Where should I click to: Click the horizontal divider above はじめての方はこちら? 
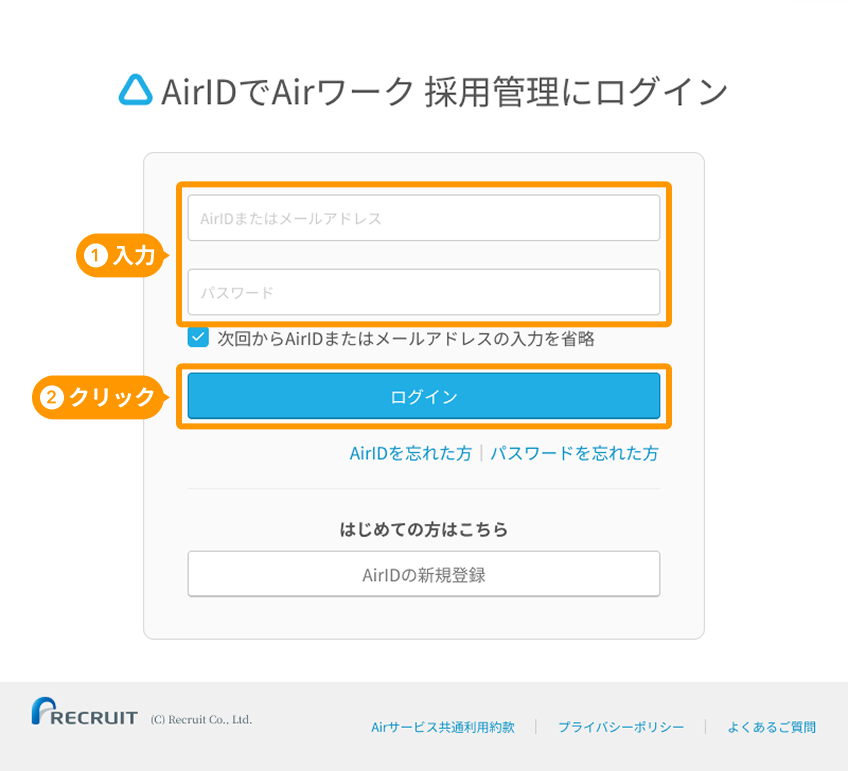coord(423,489)
